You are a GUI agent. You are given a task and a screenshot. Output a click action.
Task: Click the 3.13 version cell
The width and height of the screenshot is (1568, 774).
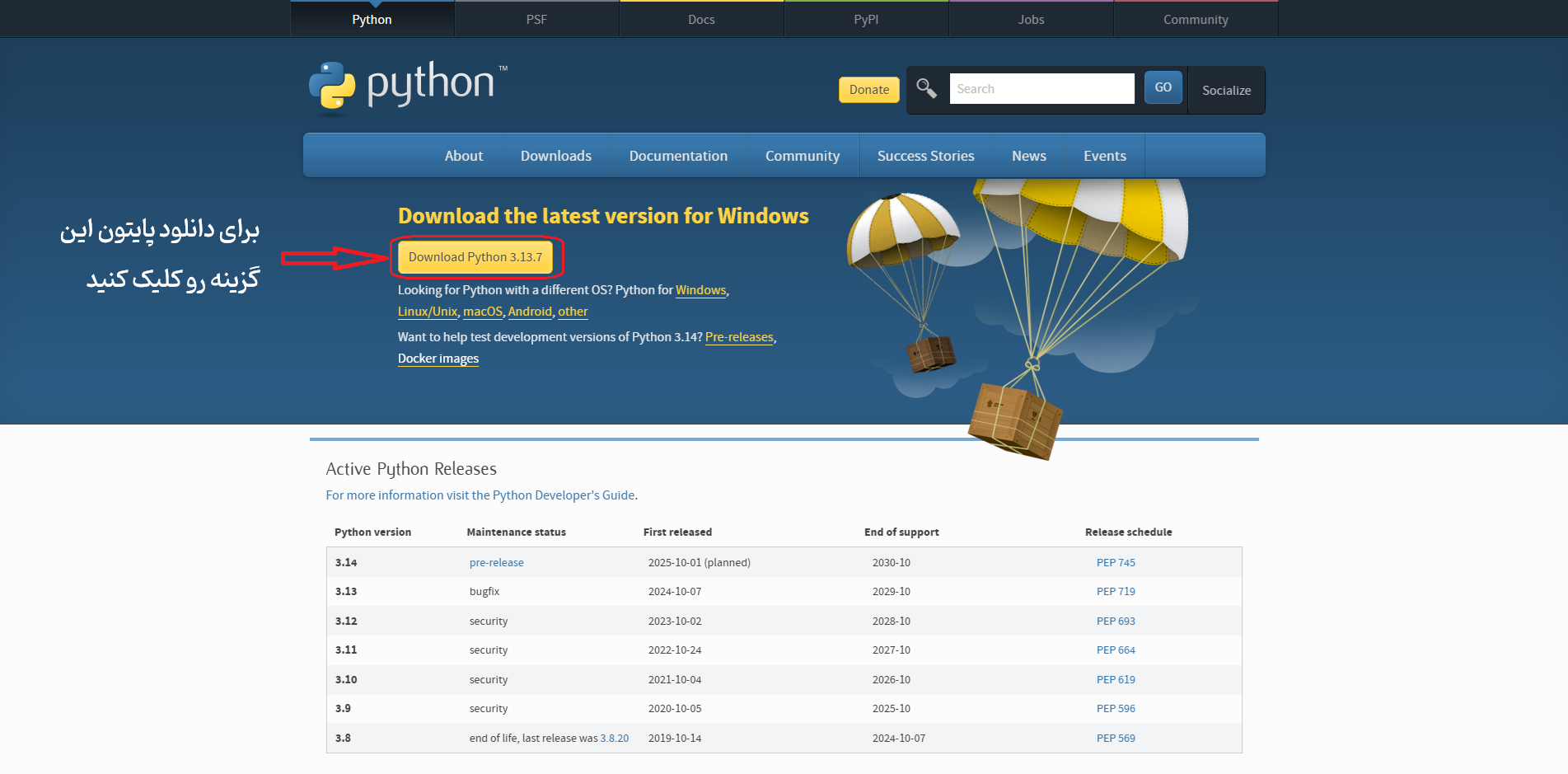346,591
